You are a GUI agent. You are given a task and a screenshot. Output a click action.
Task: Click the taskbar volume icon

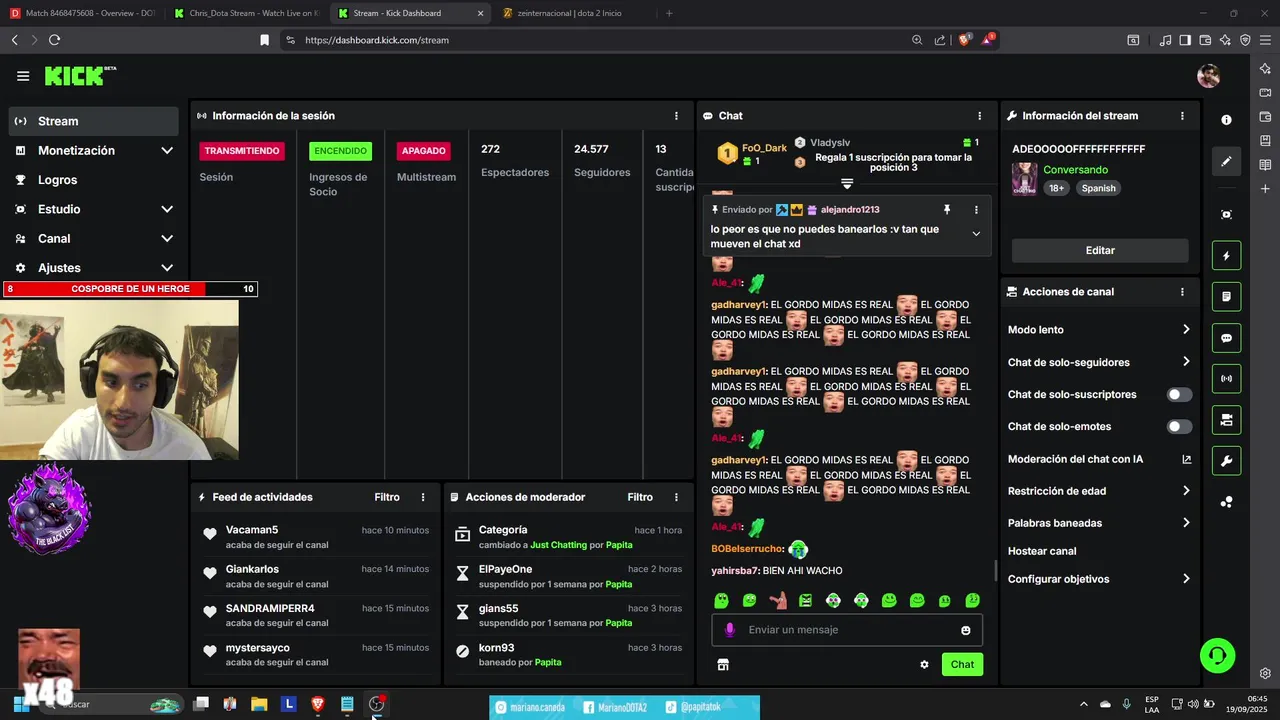point(1193,704)
